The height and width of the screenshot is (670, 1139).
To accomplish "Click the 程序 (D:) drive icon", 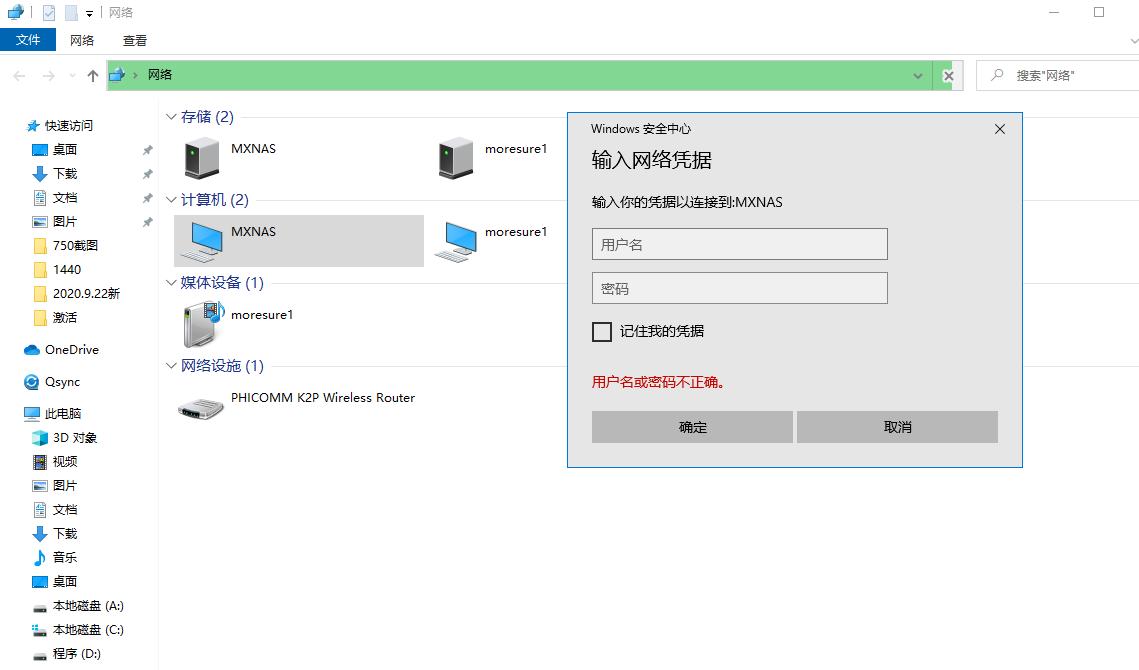I will tap(40, 655).
